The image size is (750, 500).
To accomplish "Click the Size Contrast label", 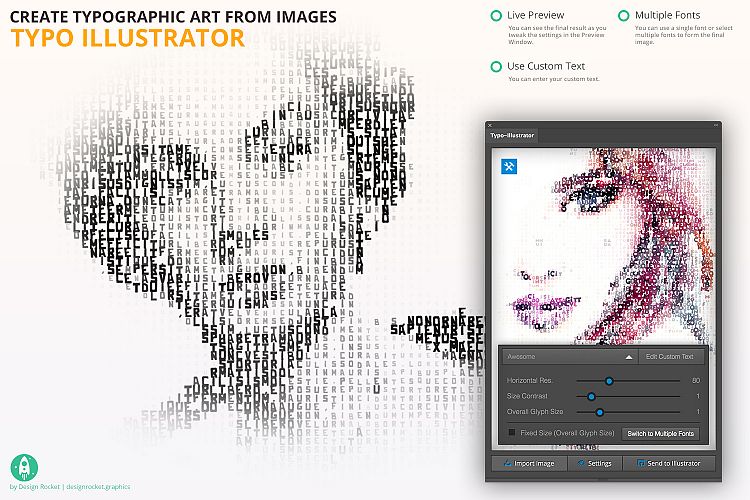I will (x=527, y=396).
